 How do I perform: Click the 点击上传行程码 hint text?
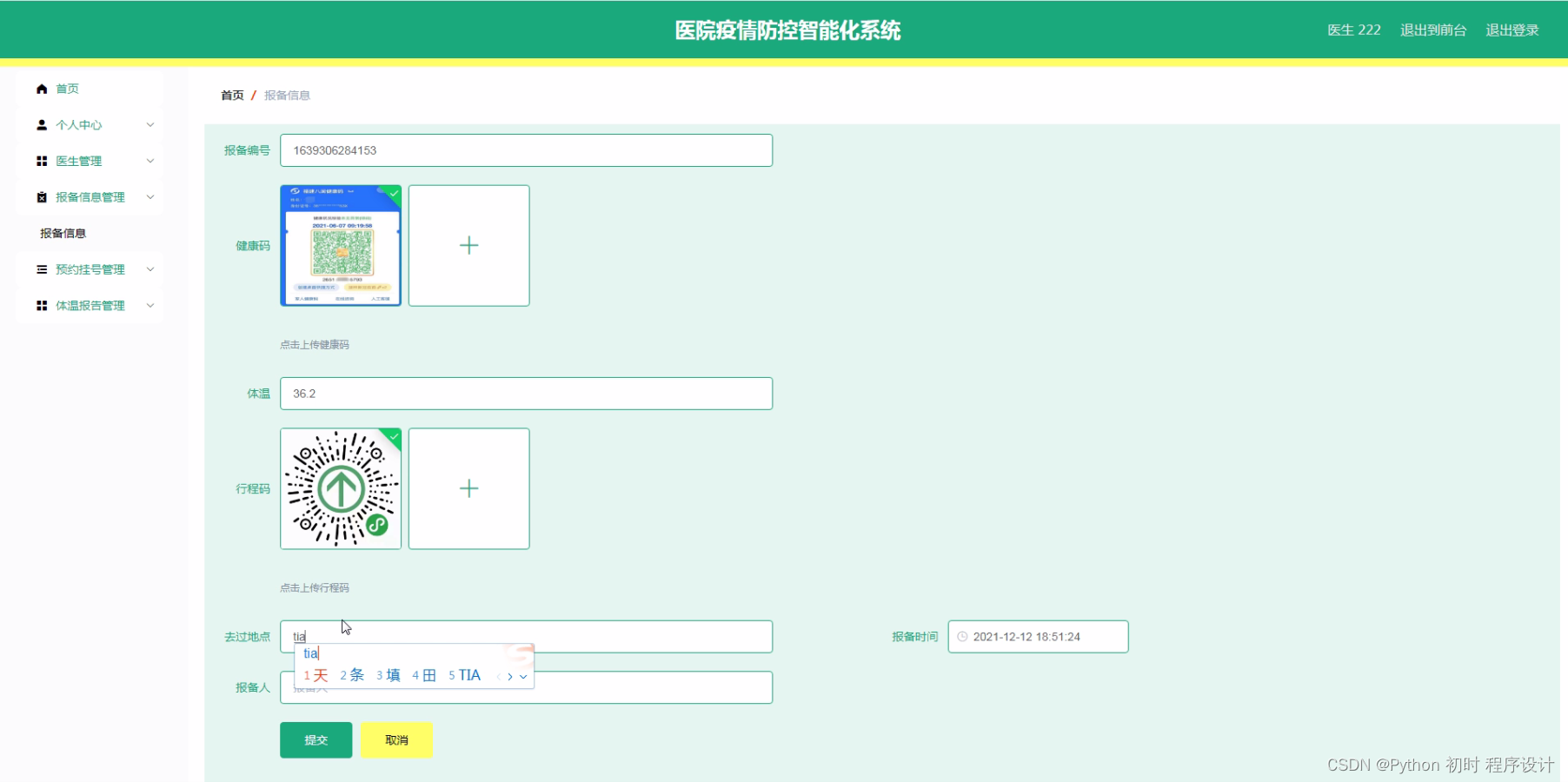[315, 588]
